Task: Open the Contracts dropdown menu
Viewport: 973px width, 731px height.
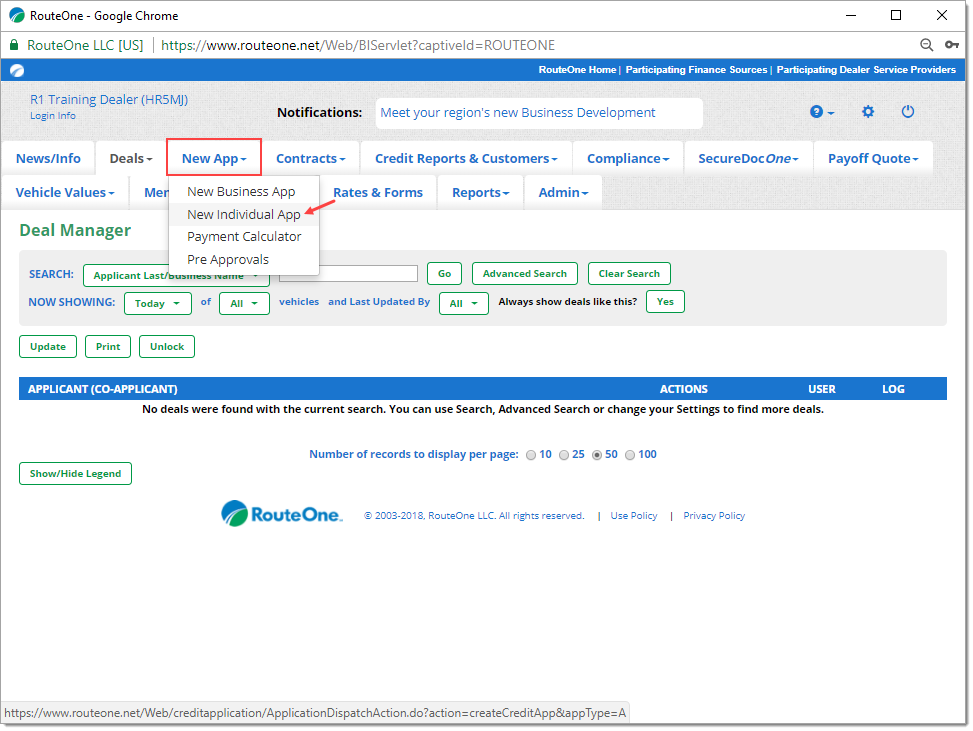Action: [x=310, y=159]
